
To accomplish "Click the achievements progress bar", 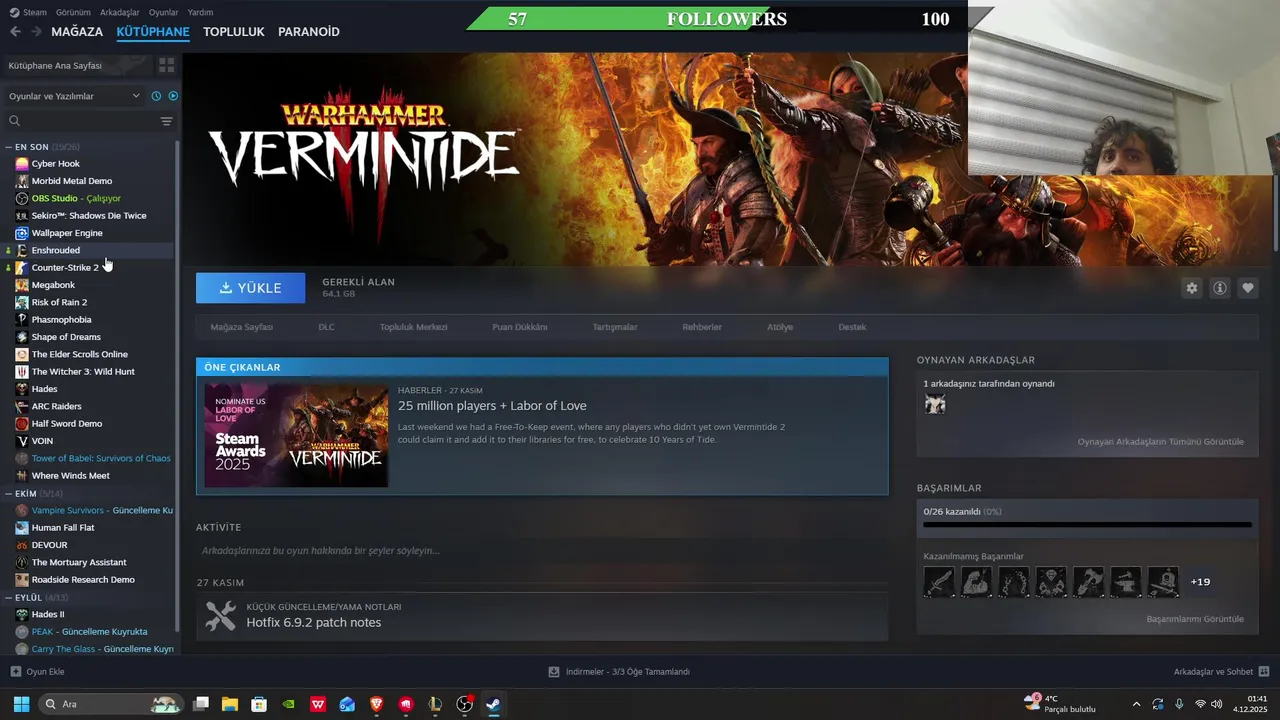I will click(x=1087, y=524).
